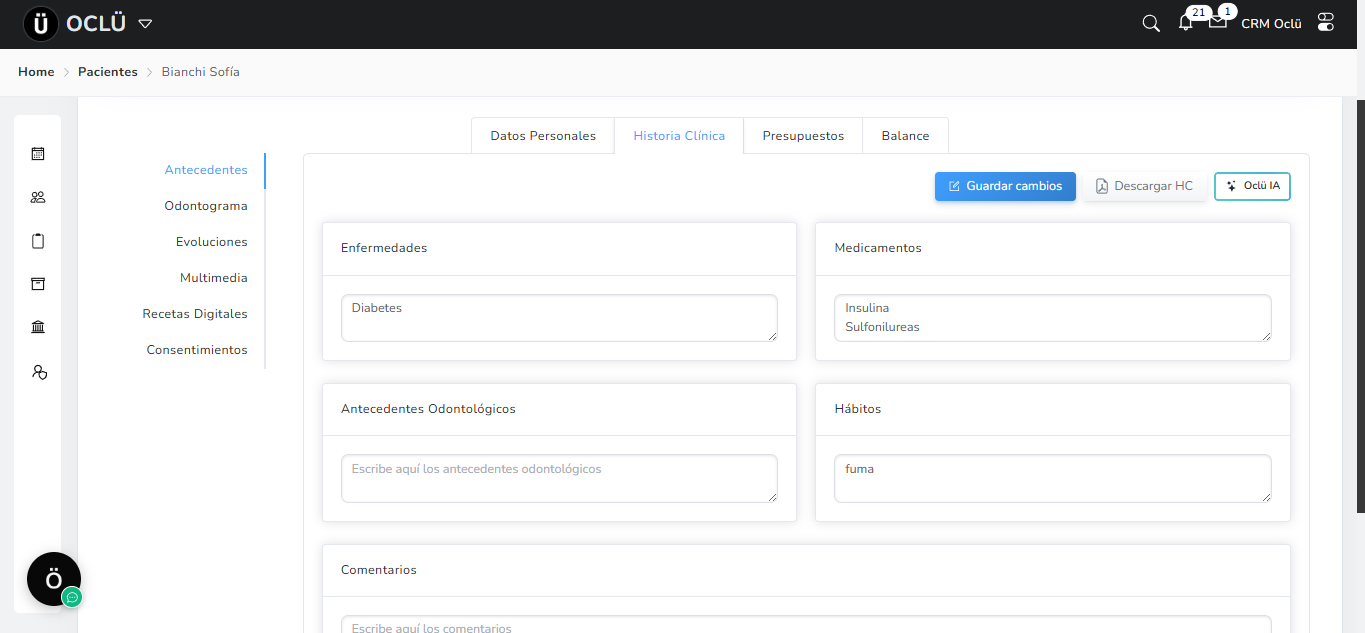Select Antecedentes in the side menu
Image resolution: width=1365 pixels, height=633 pixels.
[206, 170]
